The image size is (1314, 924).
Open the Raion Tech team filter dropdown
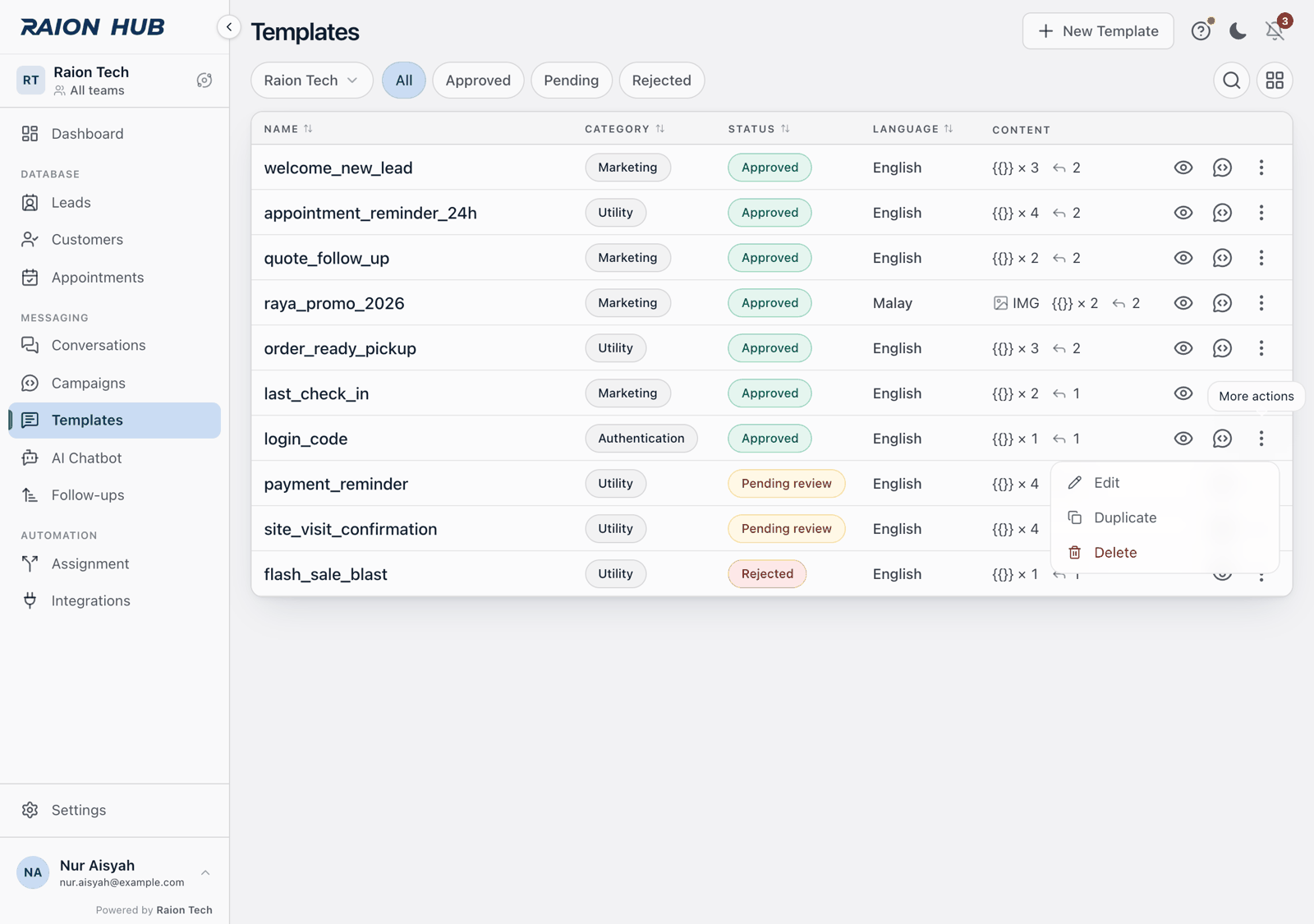tap(311, 80)
